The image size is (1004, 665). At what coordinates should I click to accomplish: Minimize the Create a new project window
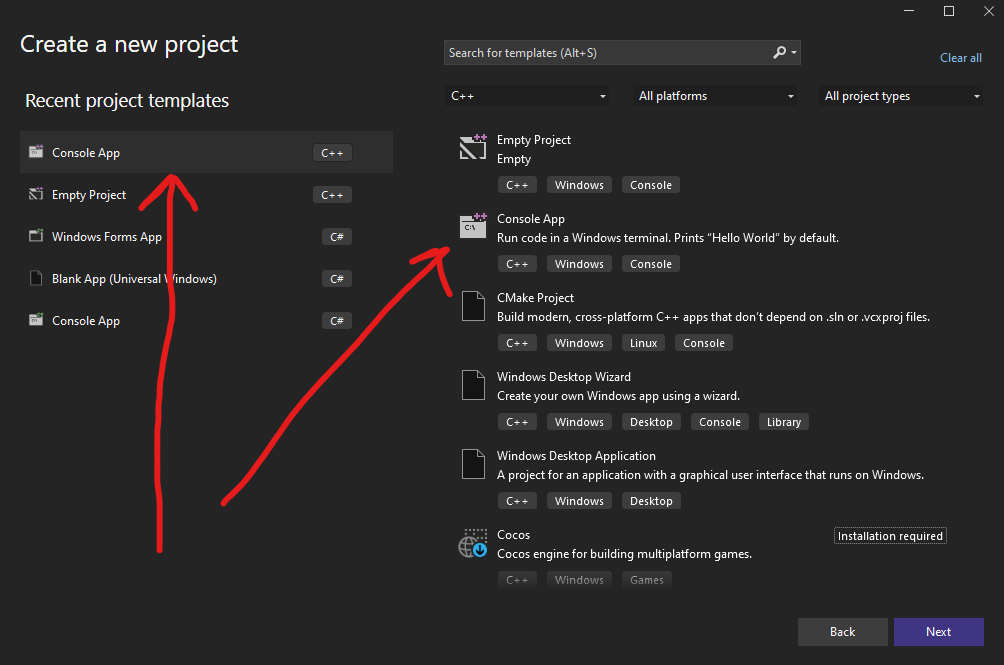pyautogui.click(x=909, y=11)
